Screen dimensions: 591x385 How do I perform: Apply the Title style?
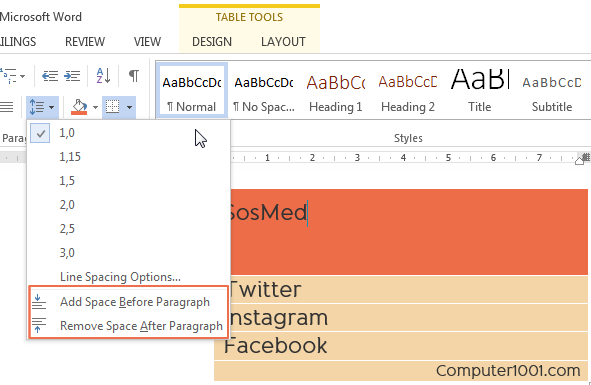[479, 90]
